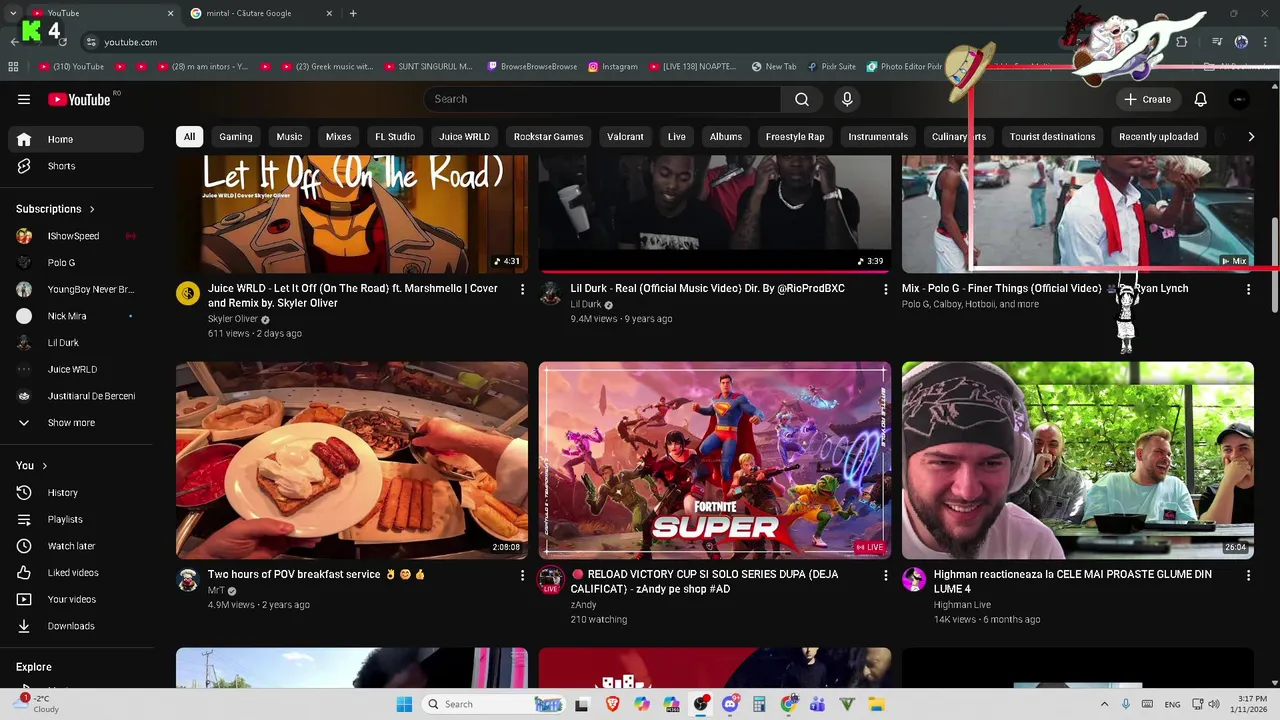Viewport: 1280px width, 720px height.
Task: Open options menu for Highman reactioneaza video
Action: click(x=1248, y=575)
